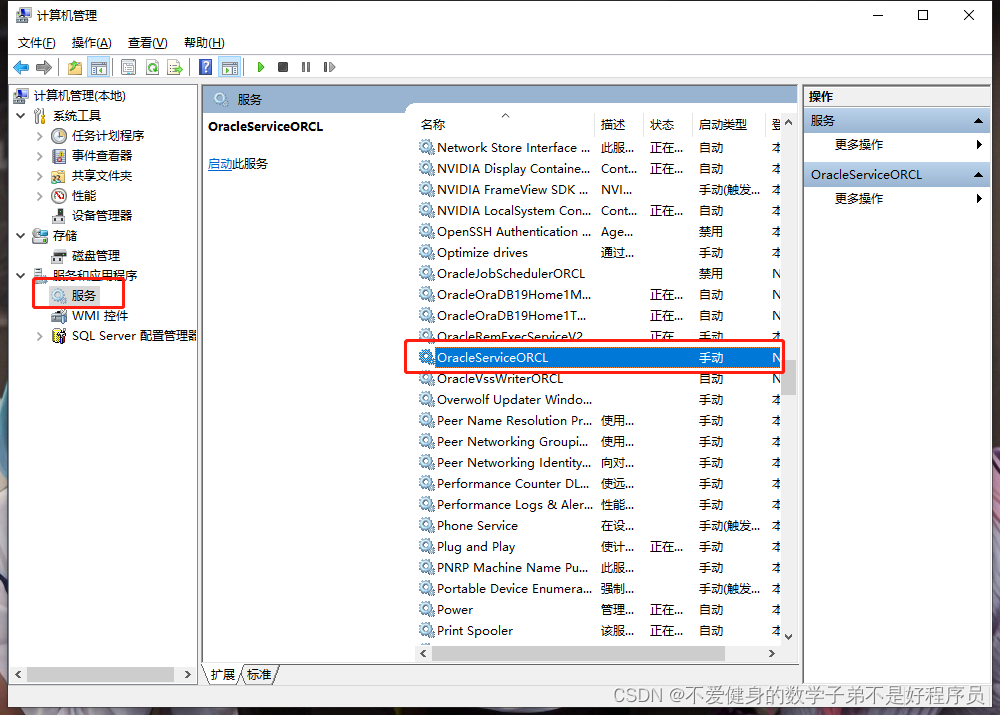Click the services list vertical scrollbar thumb
The image size is (1000, 715).
(x=789, y=378)
